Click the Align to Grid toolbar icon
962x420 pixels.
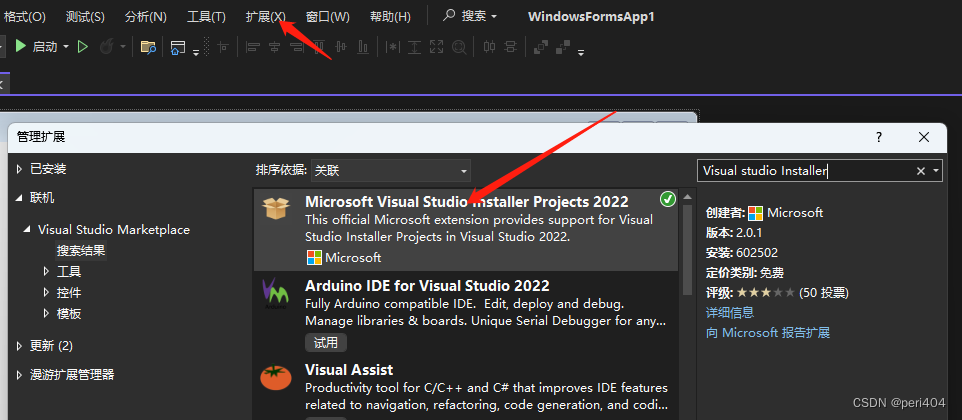[x=223, y=47]
